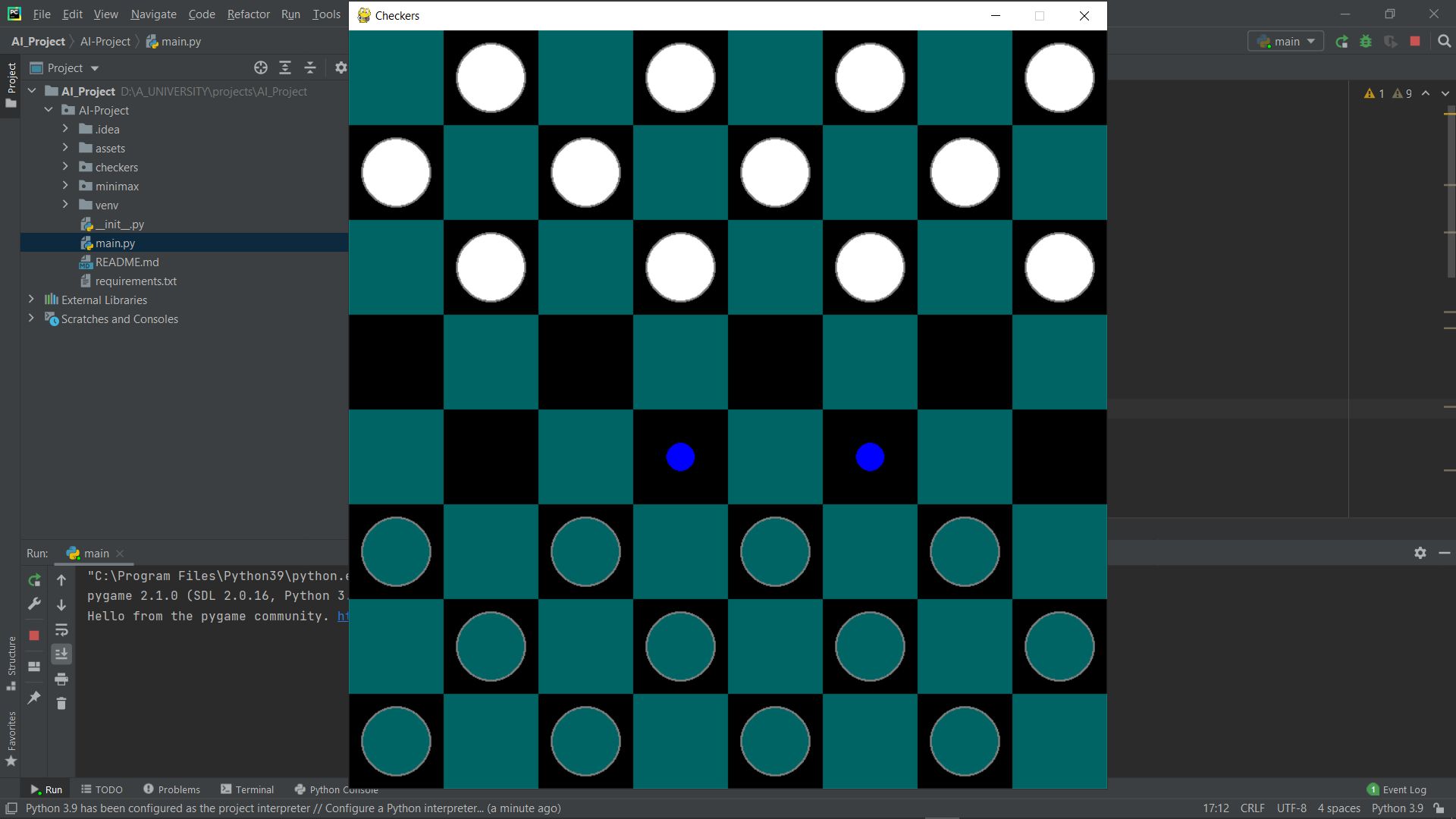Viewport: 1456px width, 819px height.
Task: Expand the checkers folder
Action: click(65, 167)
